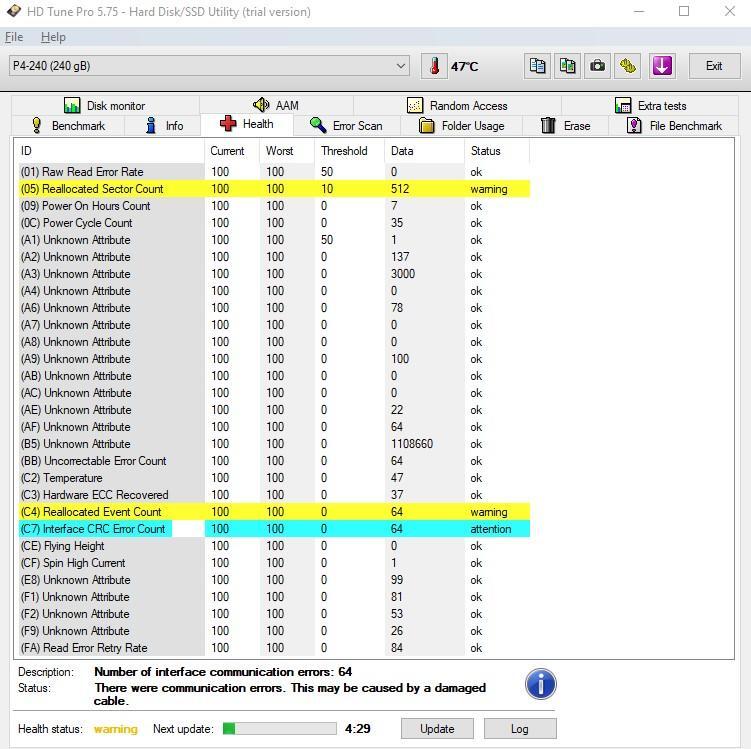Open the File menu
The height and width of the screenshot is (749, 751).
pos(14,37)
